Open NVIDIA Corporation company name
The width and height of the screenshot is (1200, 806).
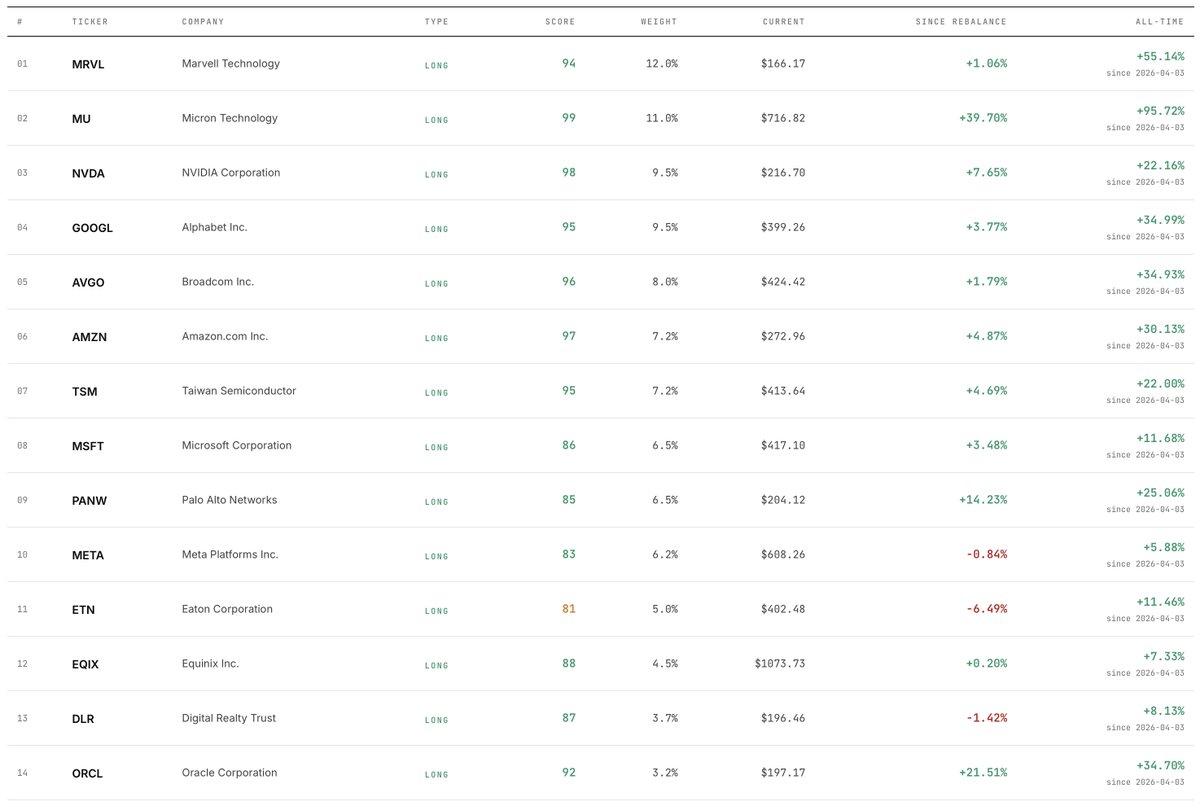point(231,172)
